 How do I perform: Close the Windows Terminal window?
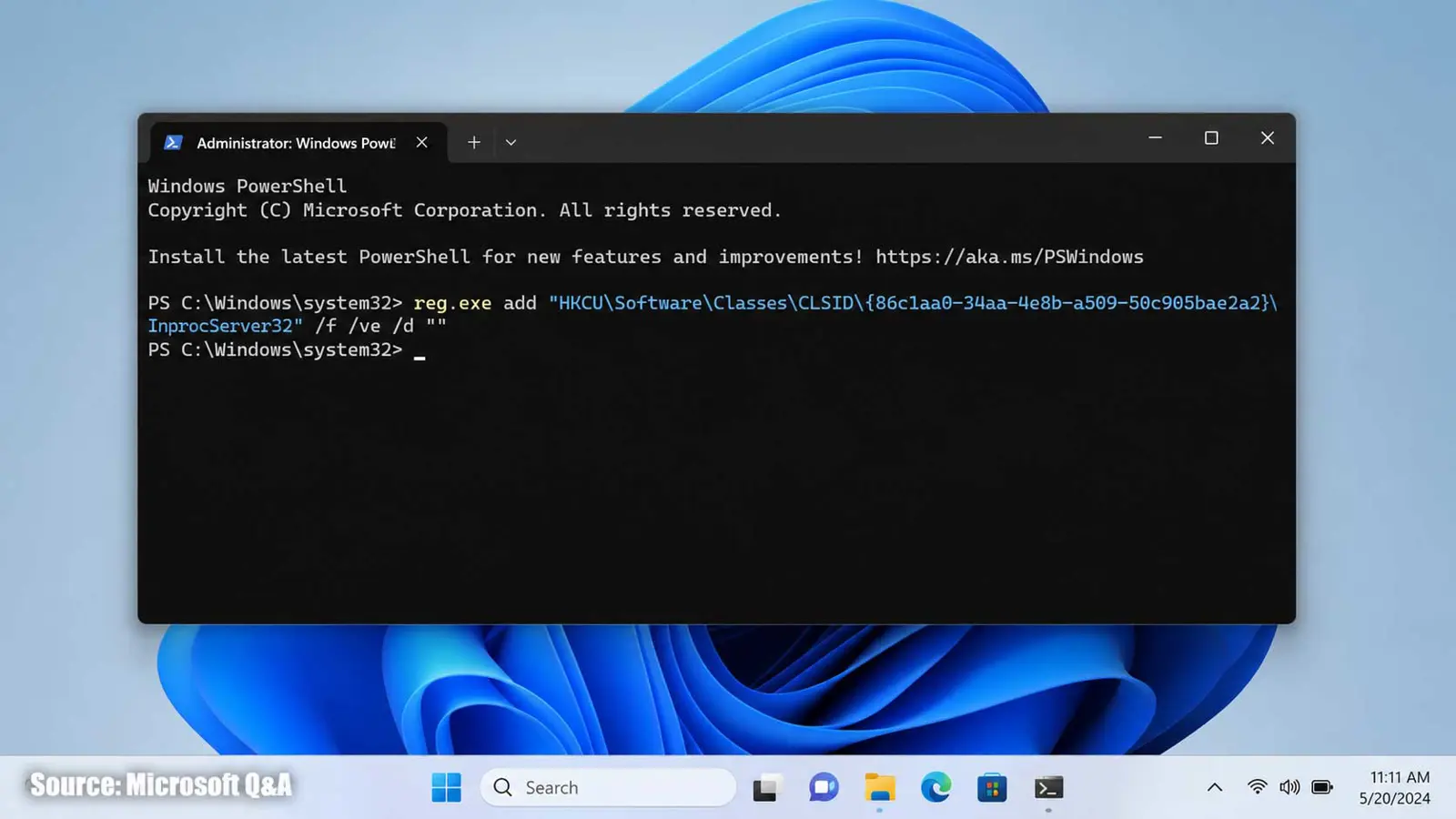(x=1267, y=138)
